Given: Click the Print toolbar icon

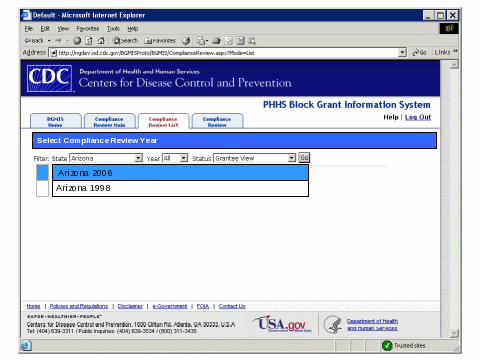Looking at the screenshot, I should click(x=216, y=41).
